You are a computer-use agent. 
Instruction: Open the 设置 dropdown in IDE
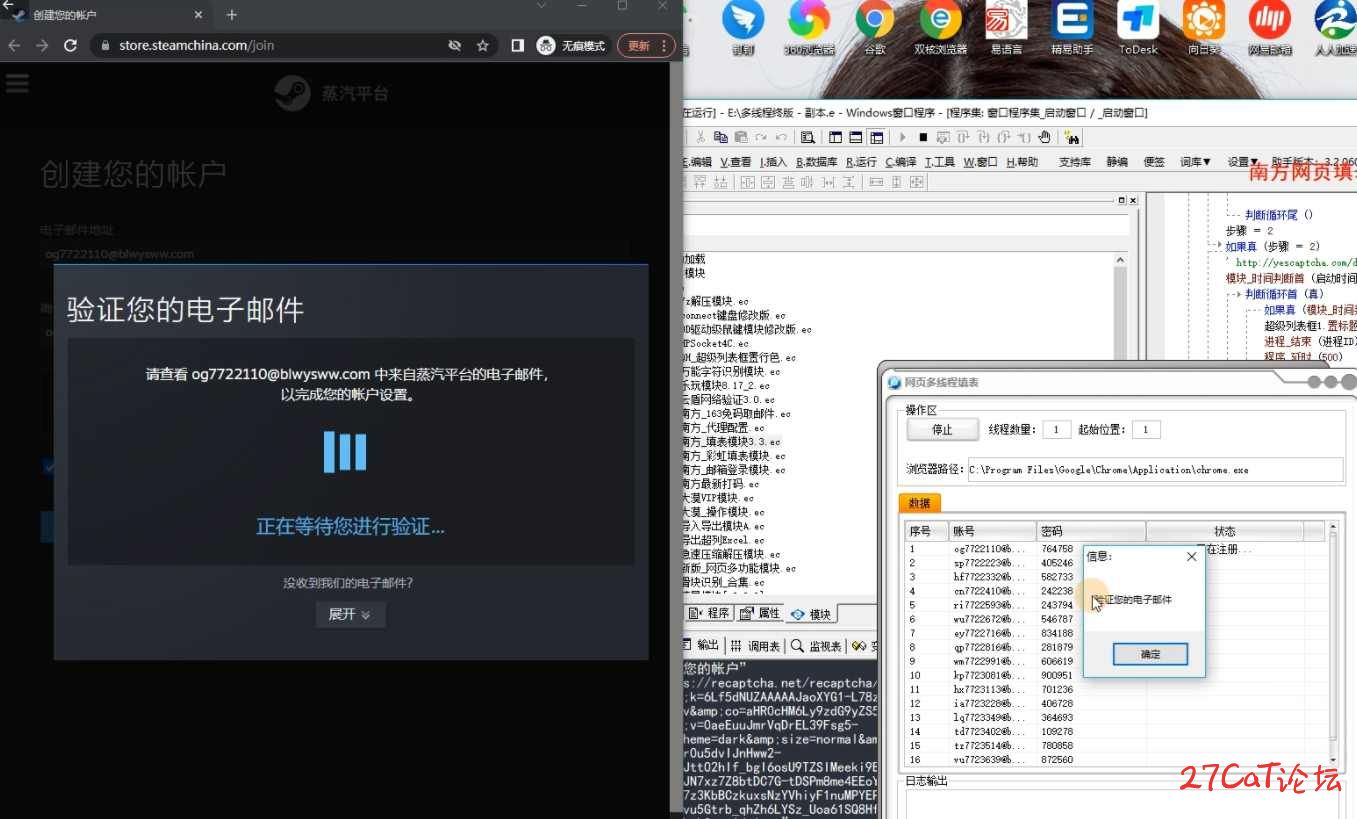point(1241,161)
